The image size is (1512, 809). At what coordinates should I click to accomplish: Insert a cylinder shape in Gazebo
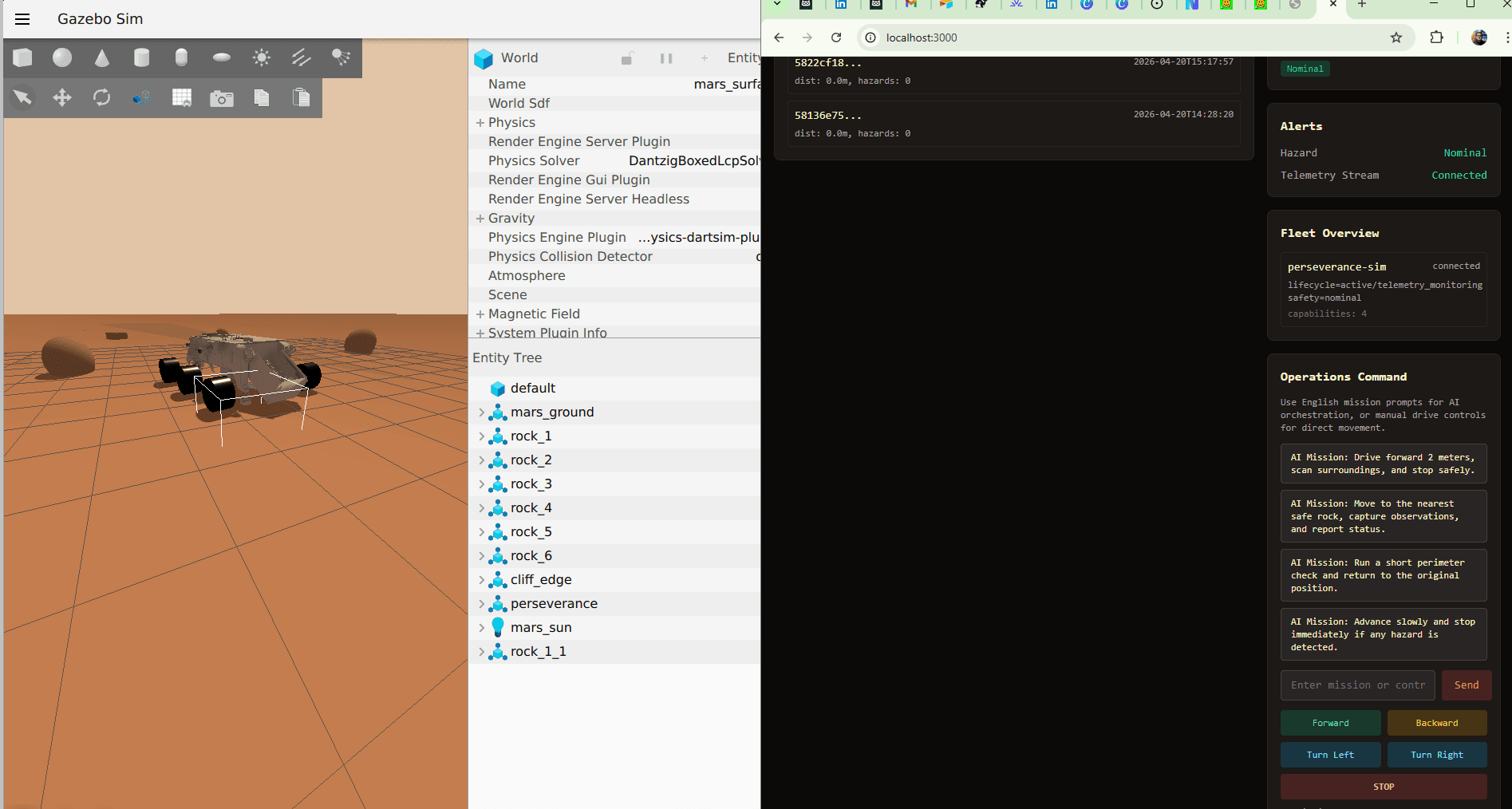(142, 57)
